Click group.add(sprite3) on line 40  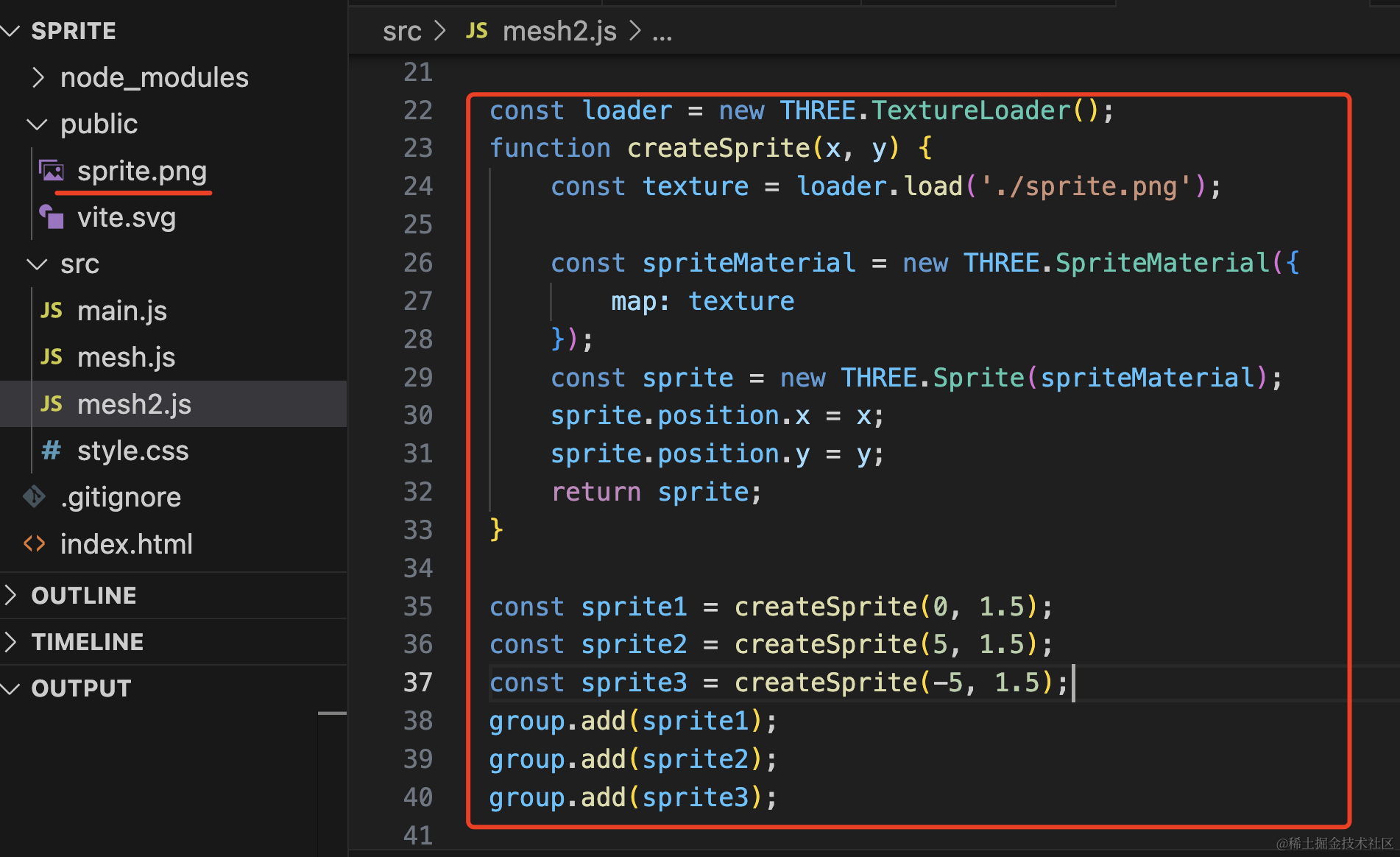click(626, 797)
